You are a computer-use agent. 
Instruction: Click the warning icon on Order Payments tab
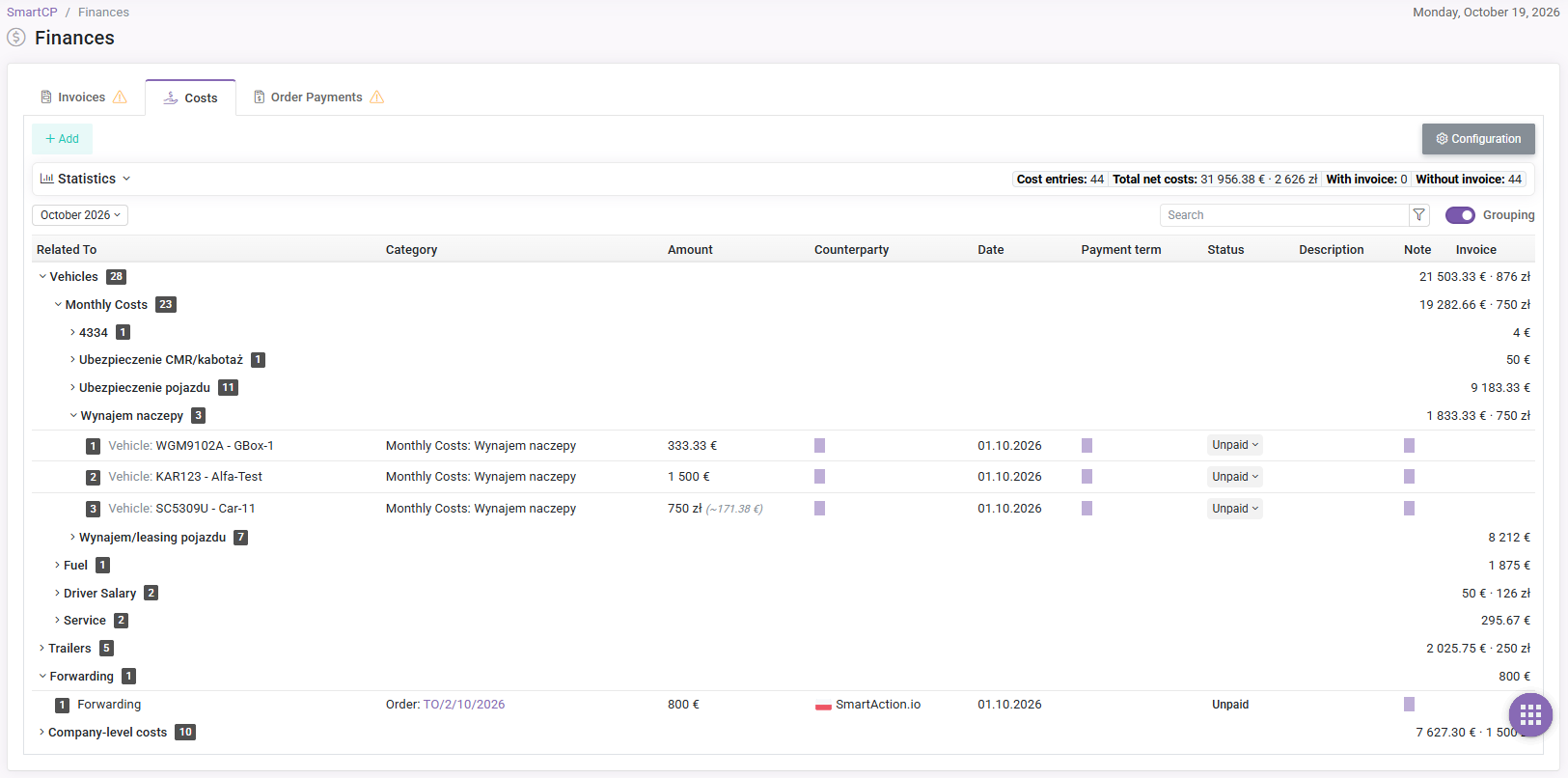(377, 97)
